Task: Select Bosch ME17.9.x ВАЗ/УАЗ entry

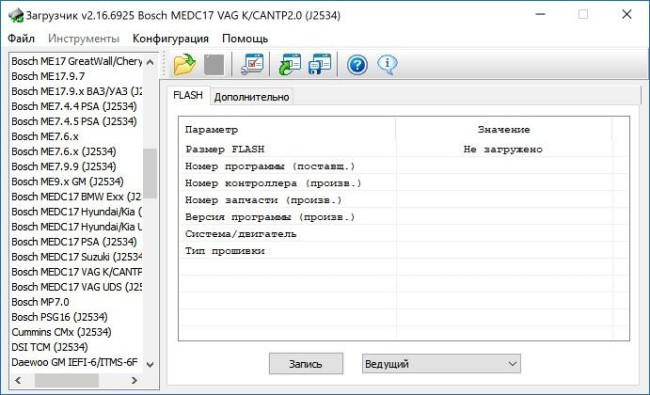Action: (x=77, y=91)
